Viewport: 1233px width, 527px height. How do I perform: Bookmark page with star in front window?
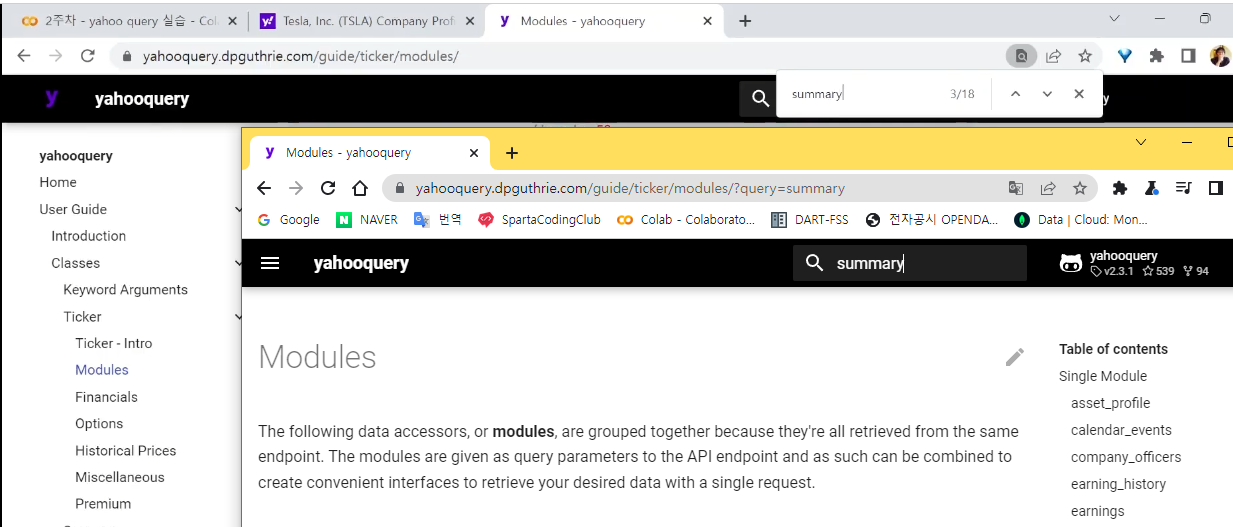click(x=1080, y=188)
